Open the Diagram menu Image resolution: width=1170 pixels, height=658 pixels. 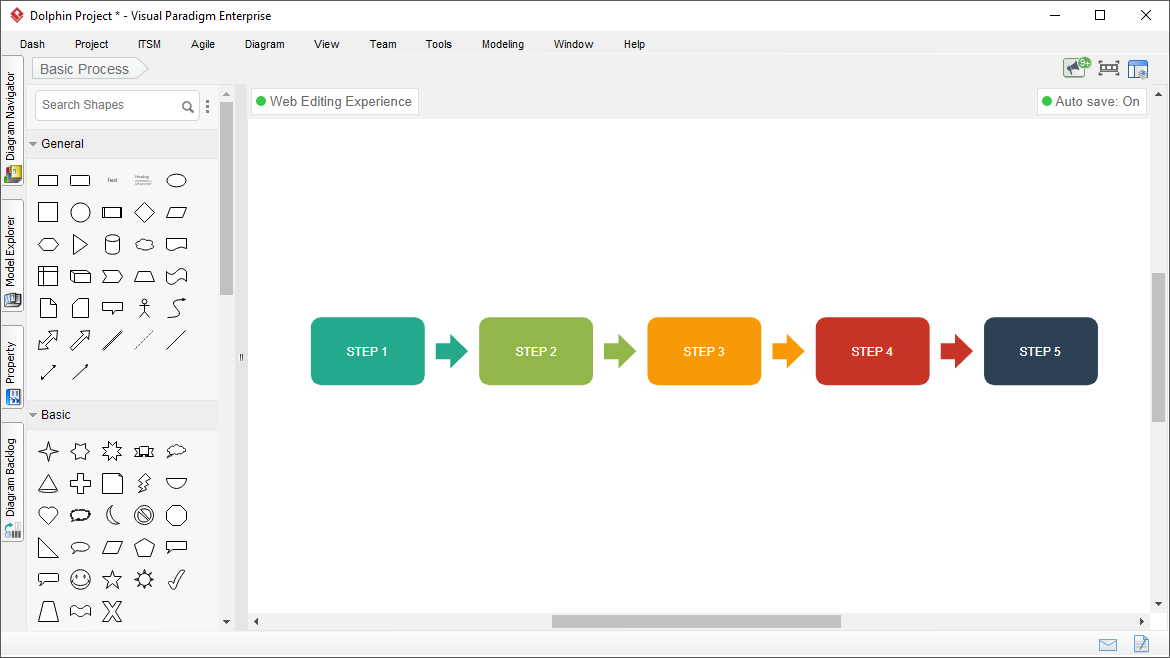pos(265,44)
